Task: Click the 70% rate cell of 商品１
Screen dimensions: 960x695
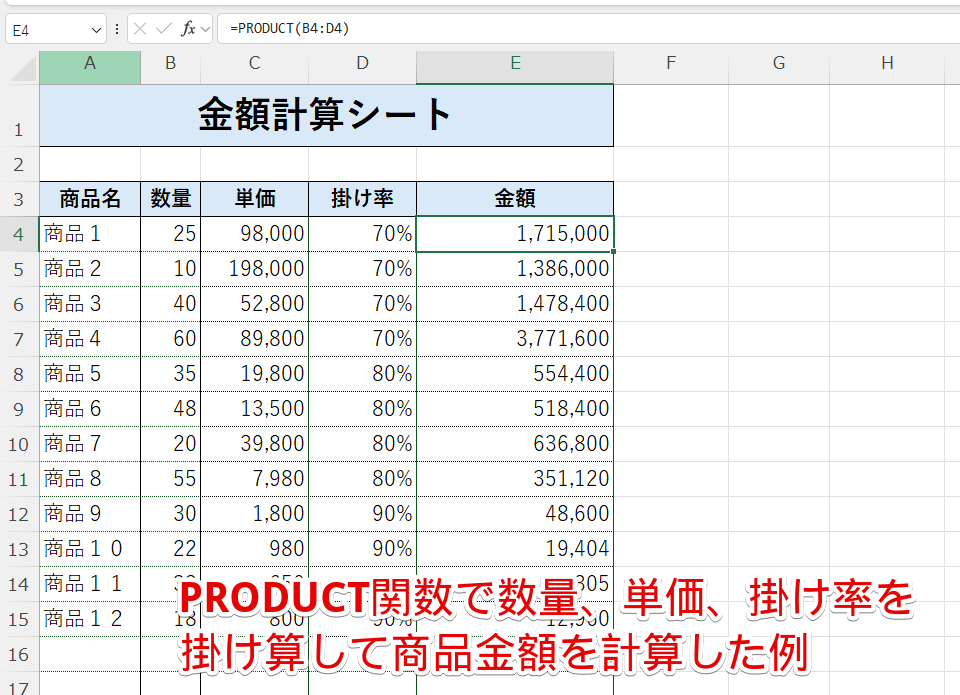Action: [x=362, y=233]
